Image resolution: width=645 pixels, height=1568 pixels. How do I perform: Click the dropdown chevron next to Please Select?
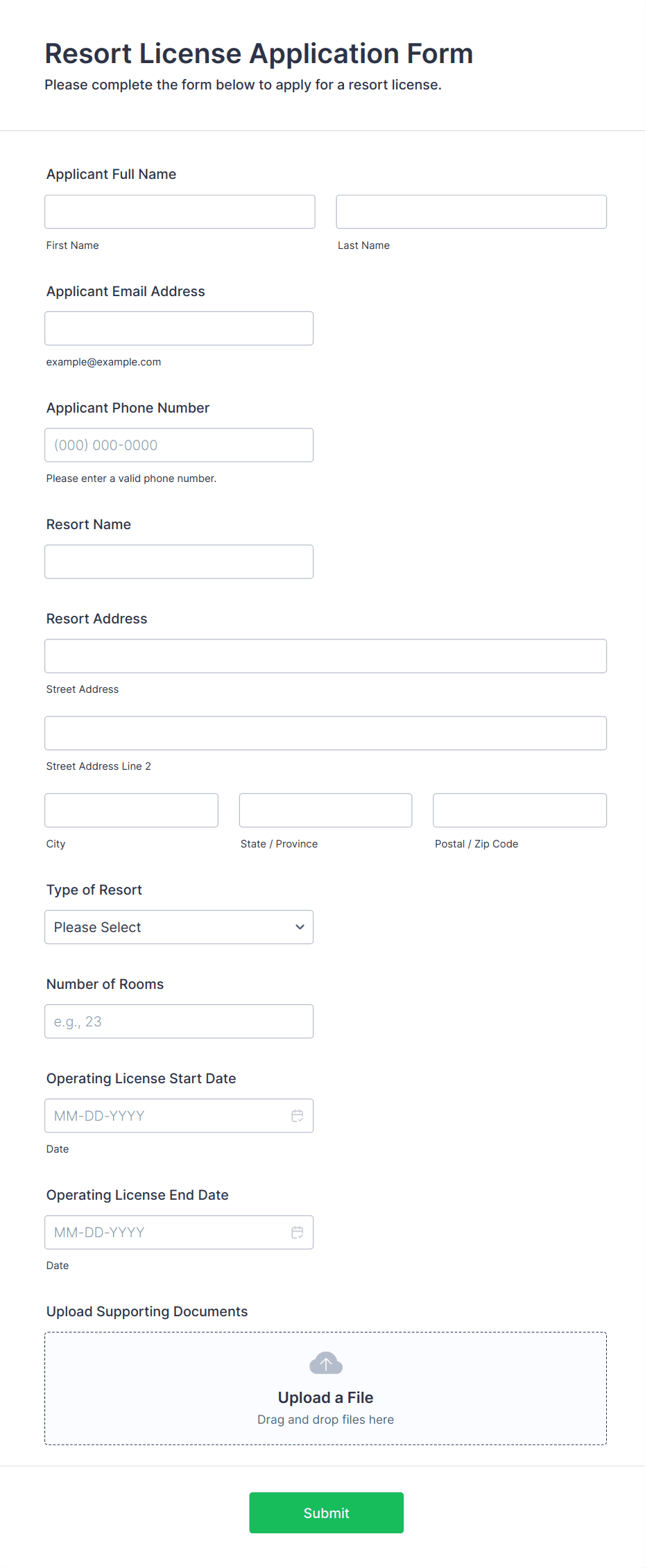[x=300, y=927]
